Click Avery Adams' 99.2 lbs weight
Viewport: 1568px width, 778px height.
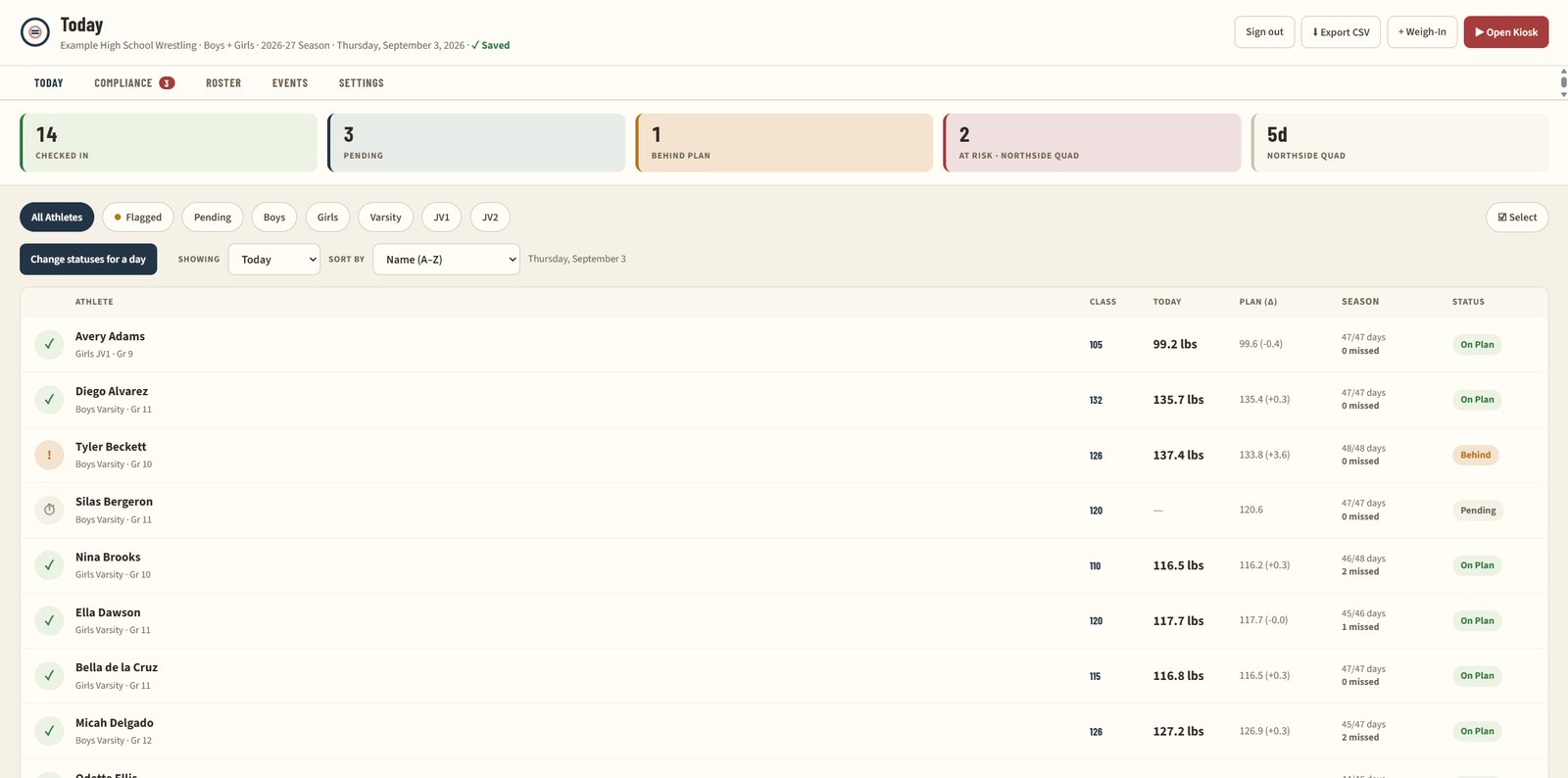[x=1175, y=345]
